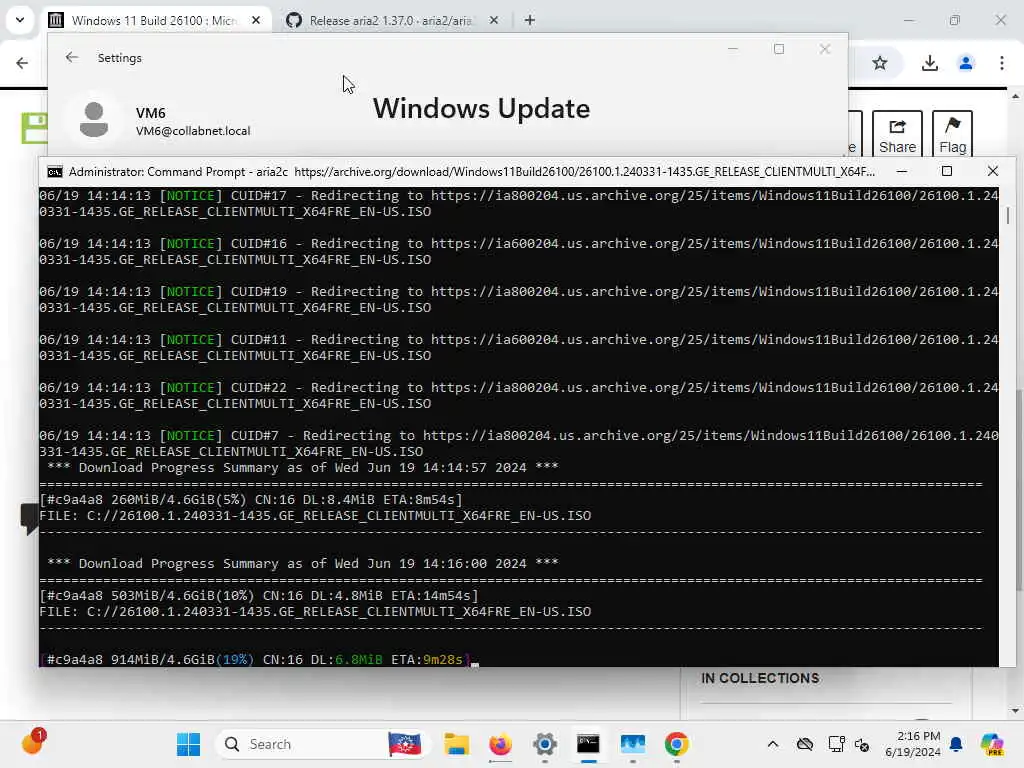Minimize the Command Prompt window

902,171
